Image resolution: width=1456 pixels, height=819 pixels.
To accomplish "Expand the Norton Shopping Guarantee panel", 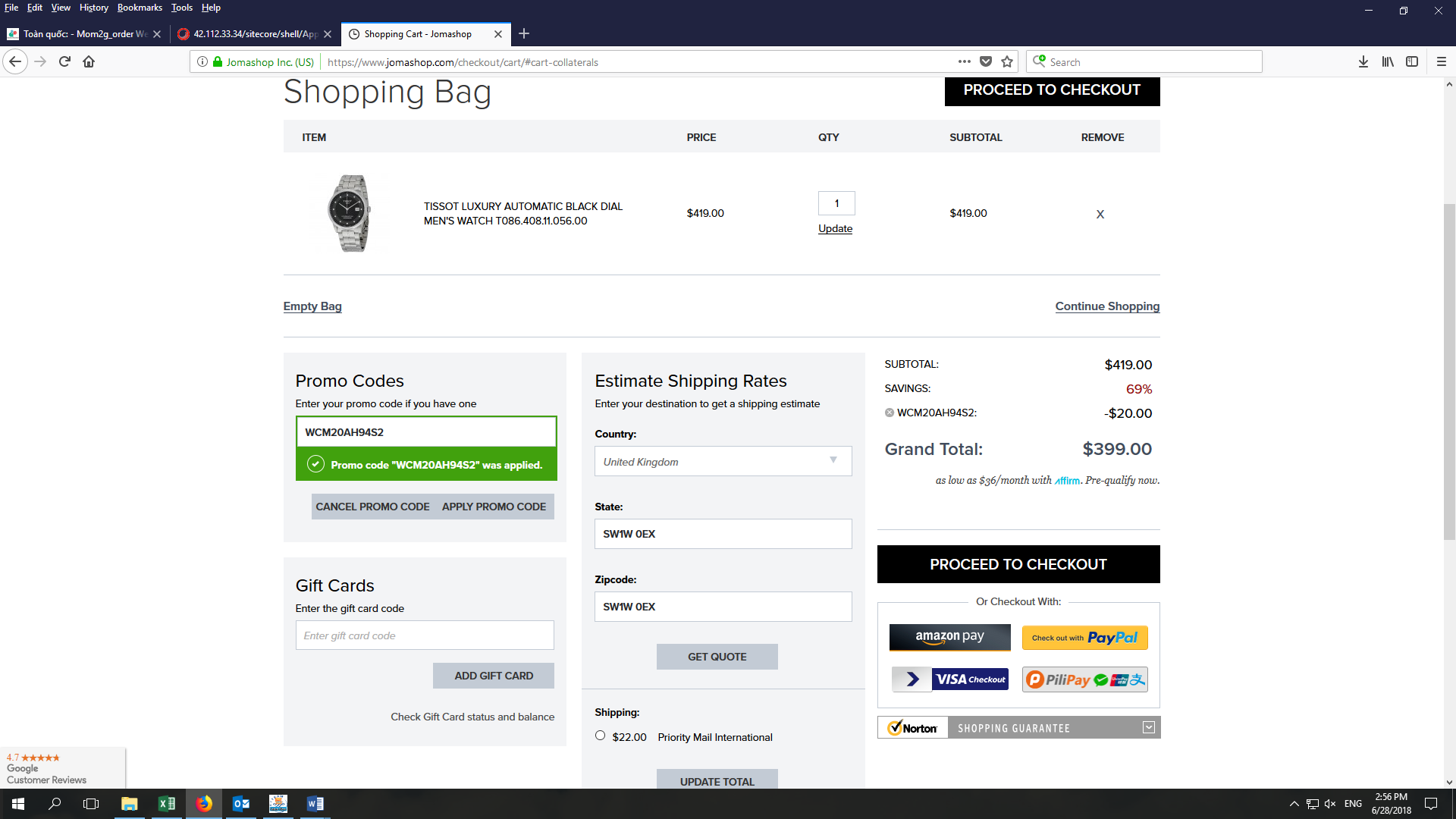I will pos(1149,727).
